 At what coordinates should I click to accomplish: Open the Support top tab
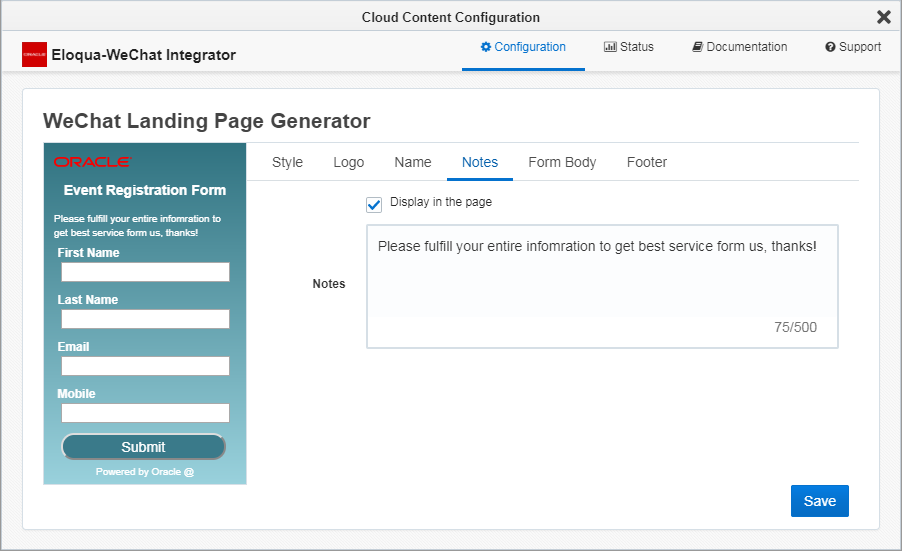click(x=853, y=47)
